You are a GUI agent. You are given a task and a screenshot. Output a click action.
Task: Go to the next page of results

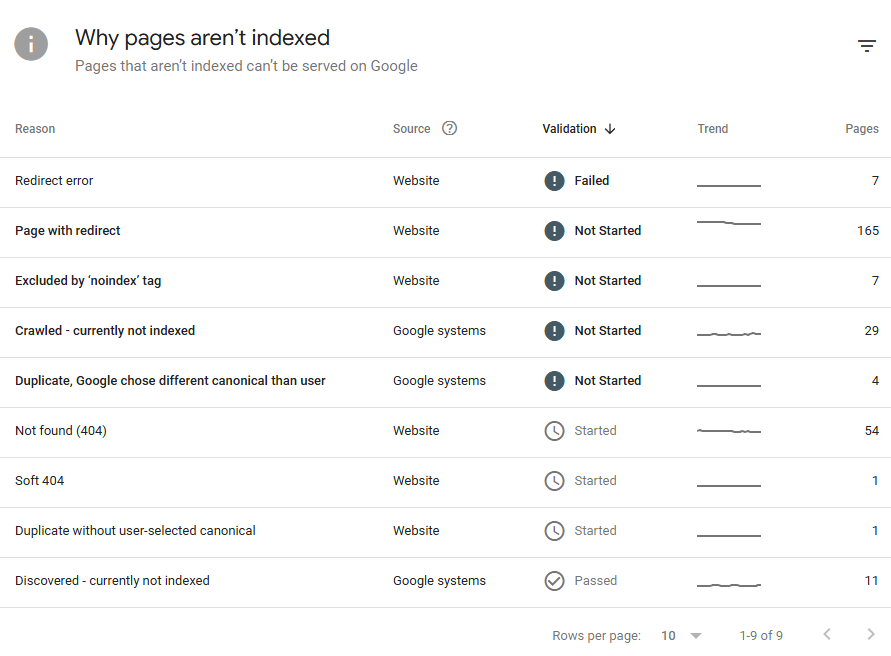(x=870, y=635)
